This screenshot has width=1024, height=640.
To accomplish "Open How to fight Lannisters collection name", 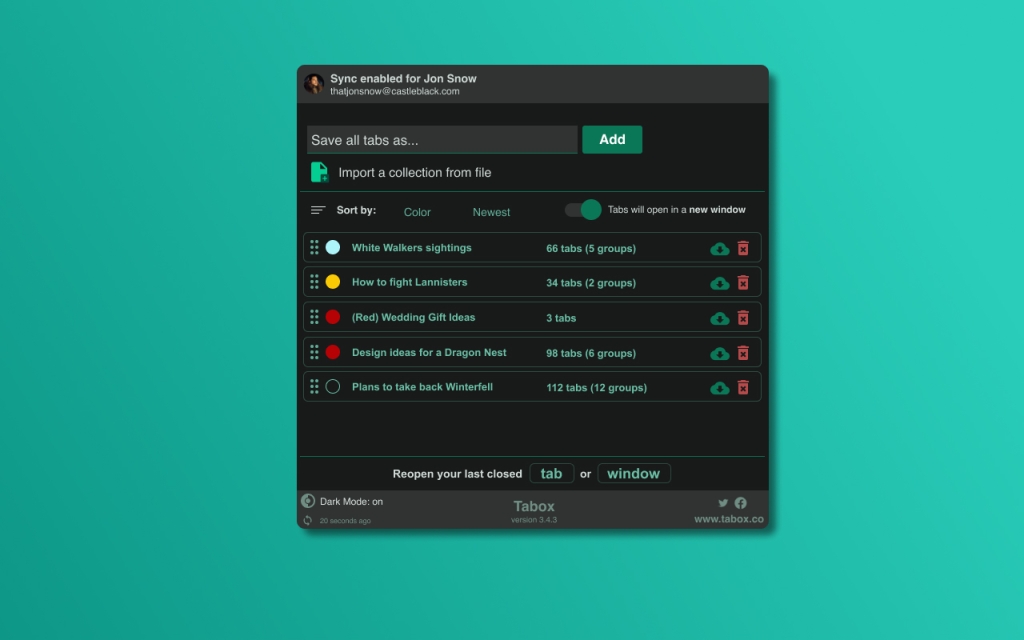I will (x=409, y=282).
